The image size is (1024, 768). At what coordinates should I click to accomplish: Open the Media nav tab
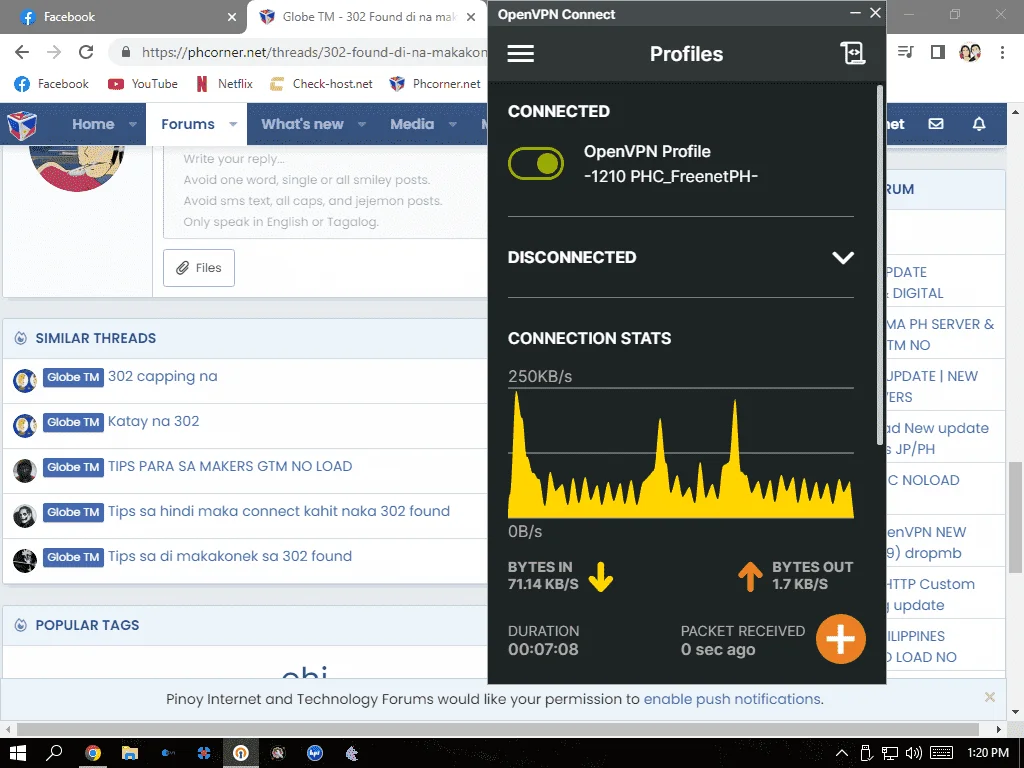point(412,124)
